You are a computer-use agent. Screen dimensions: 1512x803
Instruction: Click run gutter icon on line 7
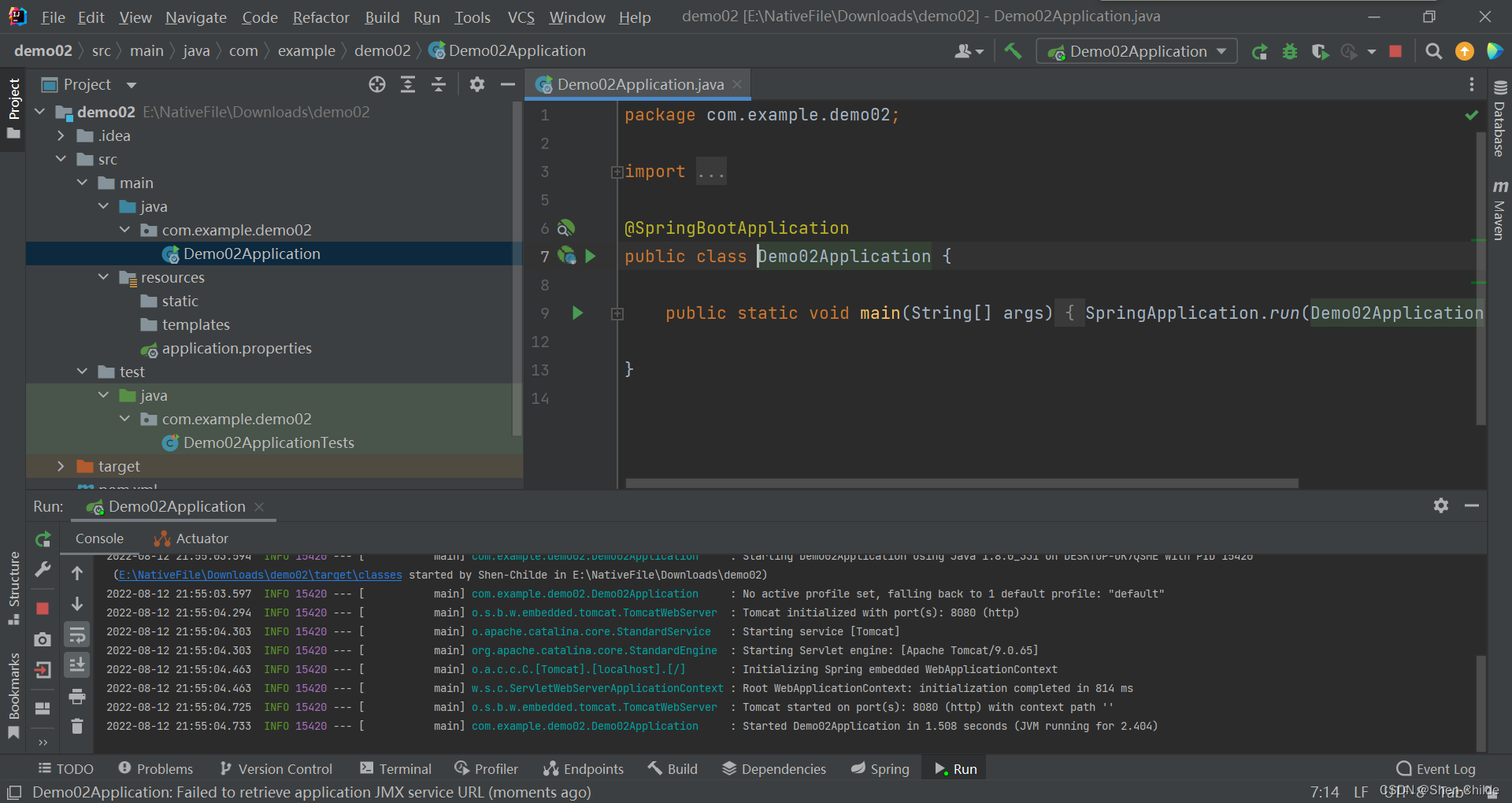click(591, 256)
